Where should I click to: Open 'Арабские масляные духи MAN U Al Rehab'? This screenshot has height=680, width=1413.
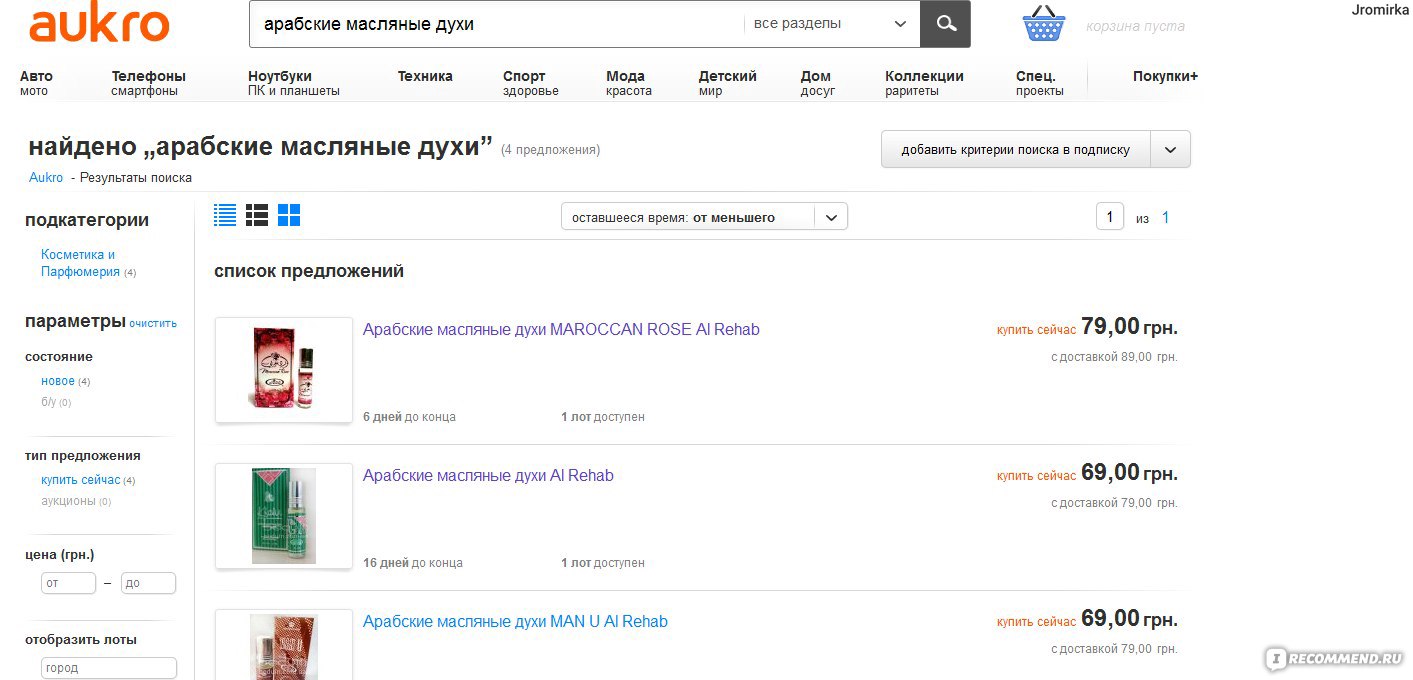pos(515,621)
